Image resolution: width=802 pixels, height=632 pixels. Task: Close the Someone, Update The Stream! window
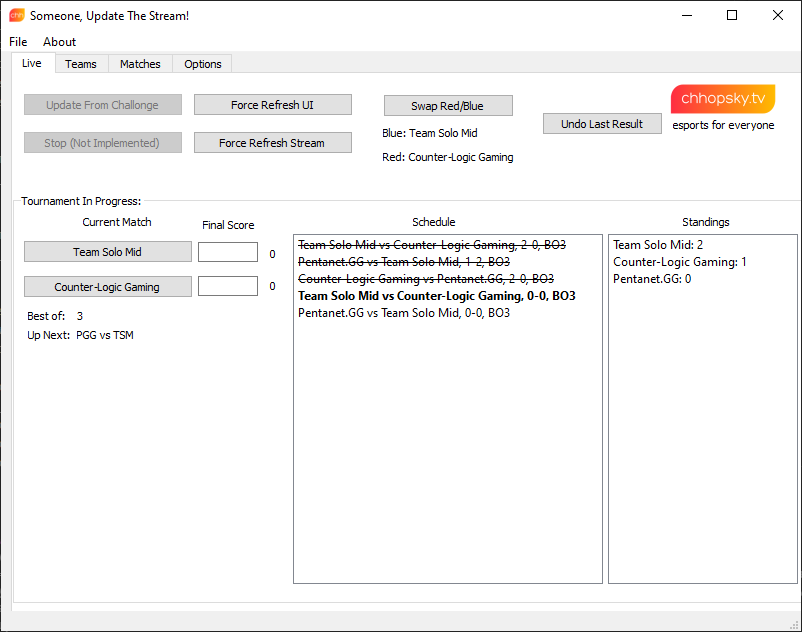click(777, 15)
